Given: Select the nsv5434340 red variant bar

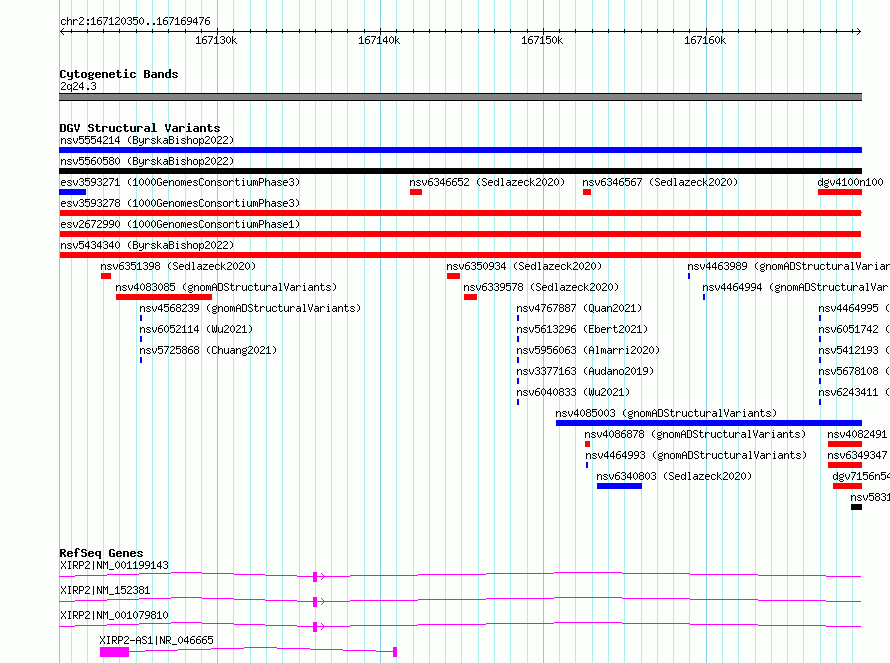Looking at the screenshot, I should tap(460, 255).
